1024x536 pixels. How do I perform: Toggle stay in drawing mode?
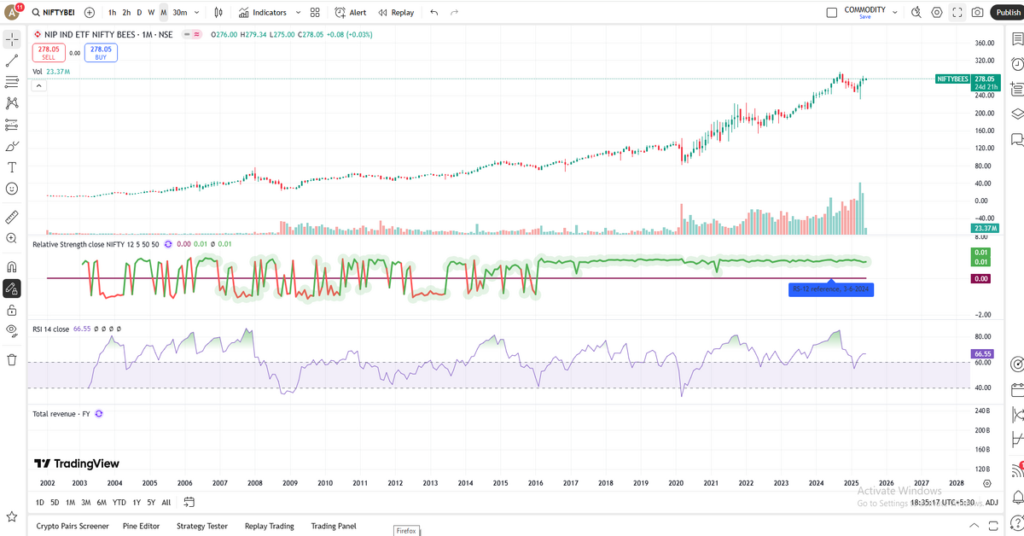[12, 289]
